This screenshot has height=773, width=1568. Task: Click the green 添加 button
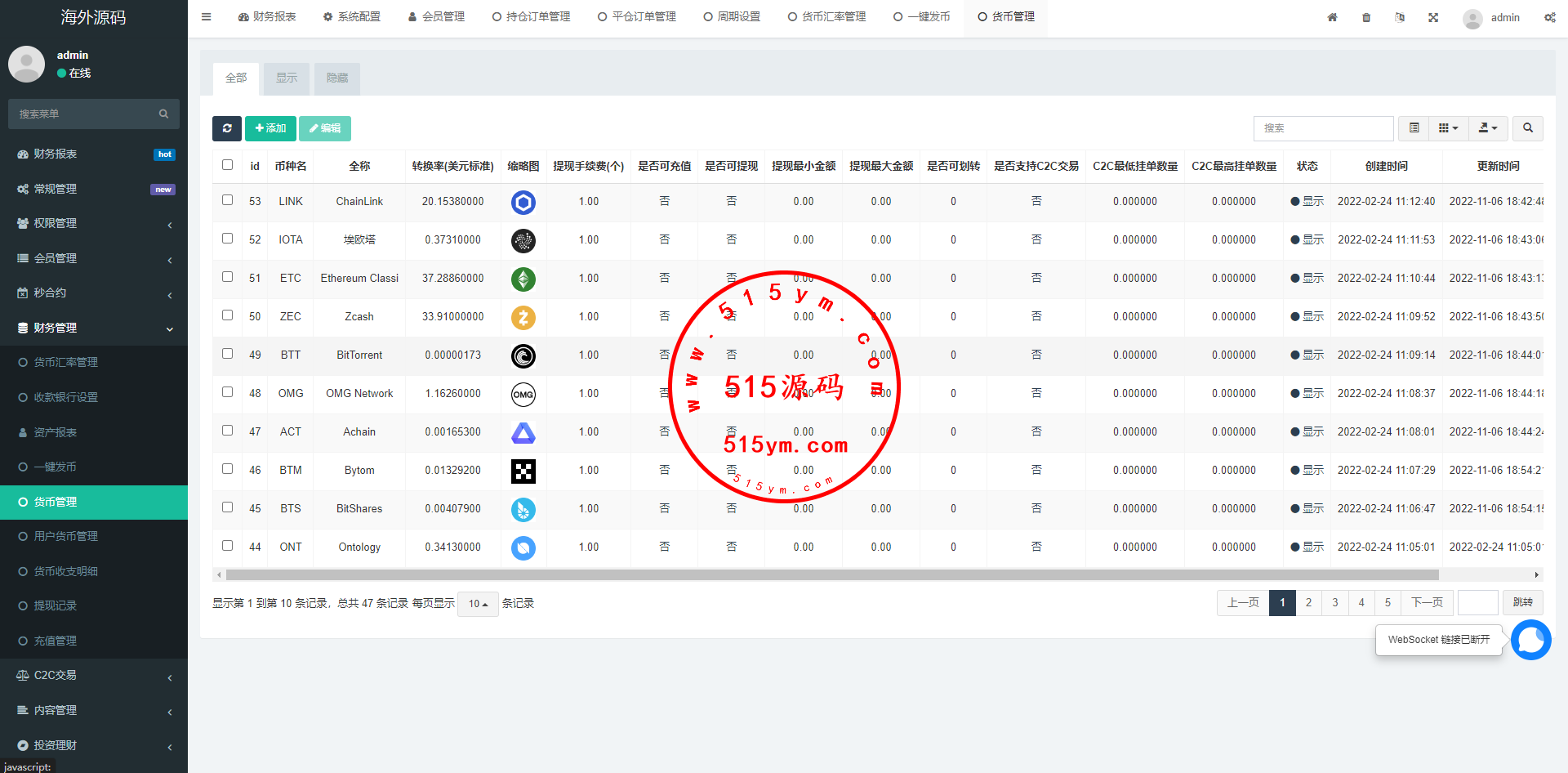[x=270, y=128]
